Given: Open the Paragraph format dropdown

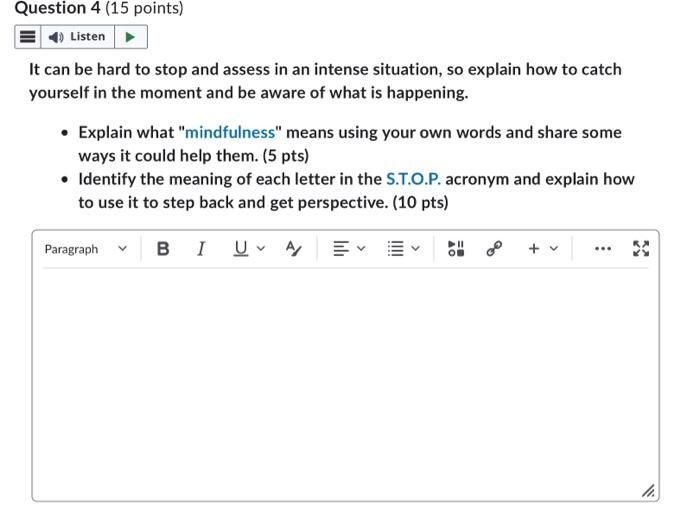Looking at the screenshot, I should coord(86,249).
